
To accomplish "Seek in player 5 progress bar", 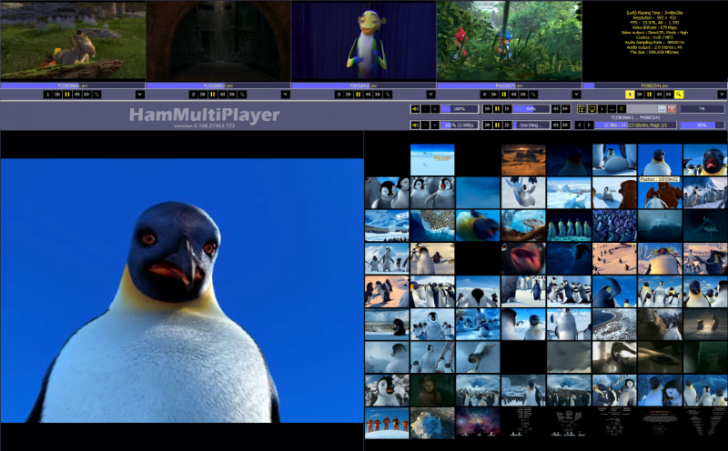I will pyautogui.click(x=655, y=85).
